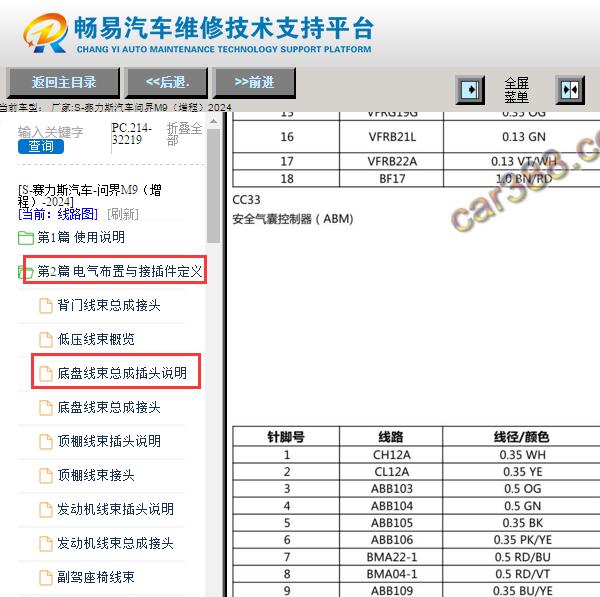The height and width of the screenshot is (597, 600).
Task: Open 底盘线束总成接头 document
Action: (109, 407)
